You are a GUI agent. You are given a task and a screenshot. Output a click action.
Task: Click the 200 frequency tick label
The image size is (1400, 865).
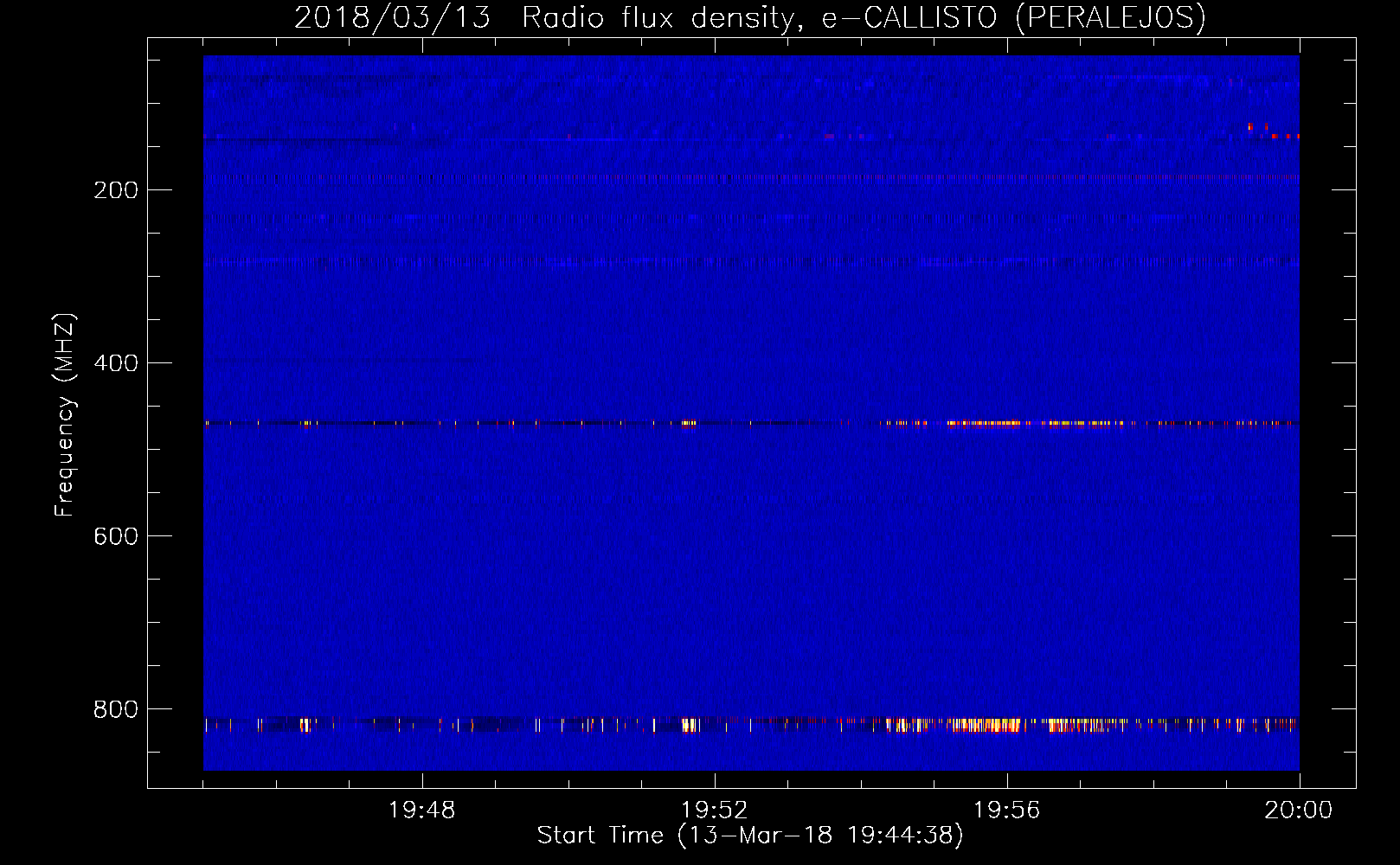tap(116, 190)
